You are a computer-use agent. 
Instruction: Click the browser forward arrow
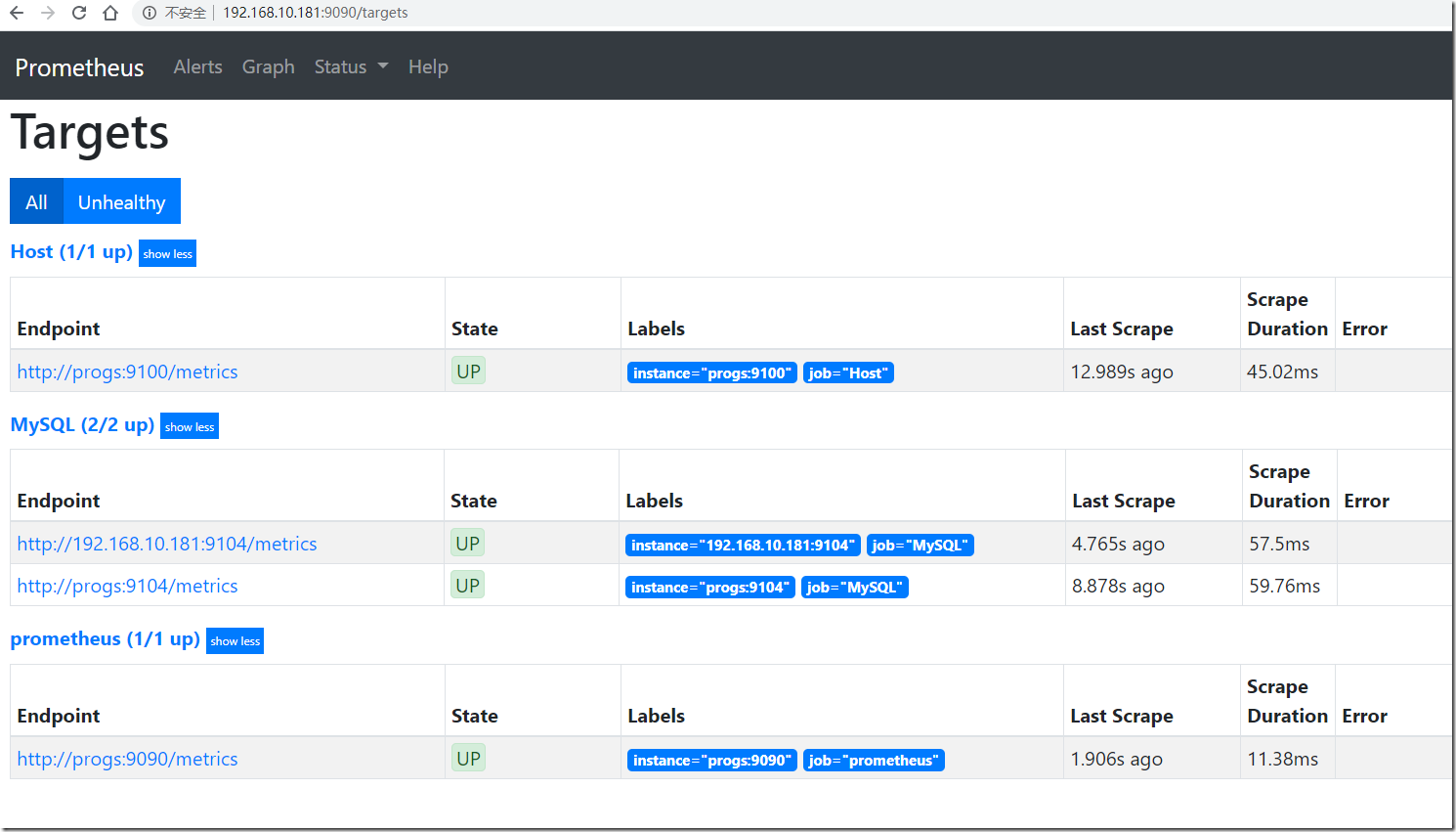point(48,13)
